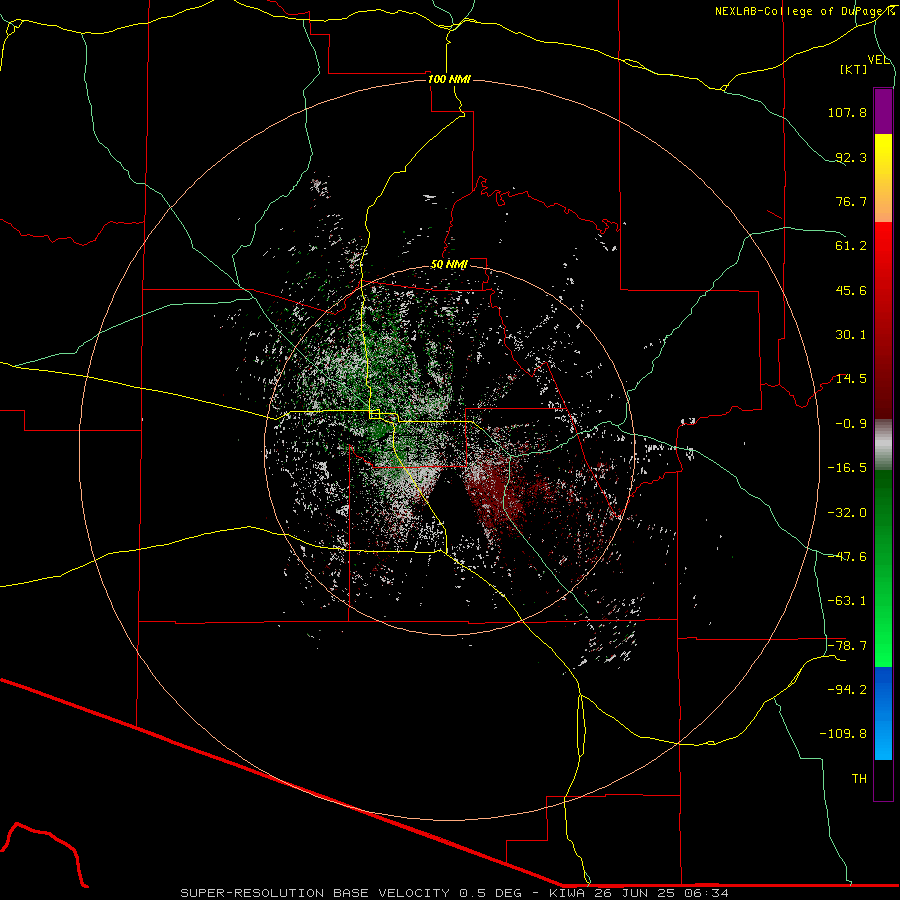Image resolution: width=900 pixels, height=900 pixels.
Task: Pick the black TH segment of the color bar
Action: (x=883, y=780)
